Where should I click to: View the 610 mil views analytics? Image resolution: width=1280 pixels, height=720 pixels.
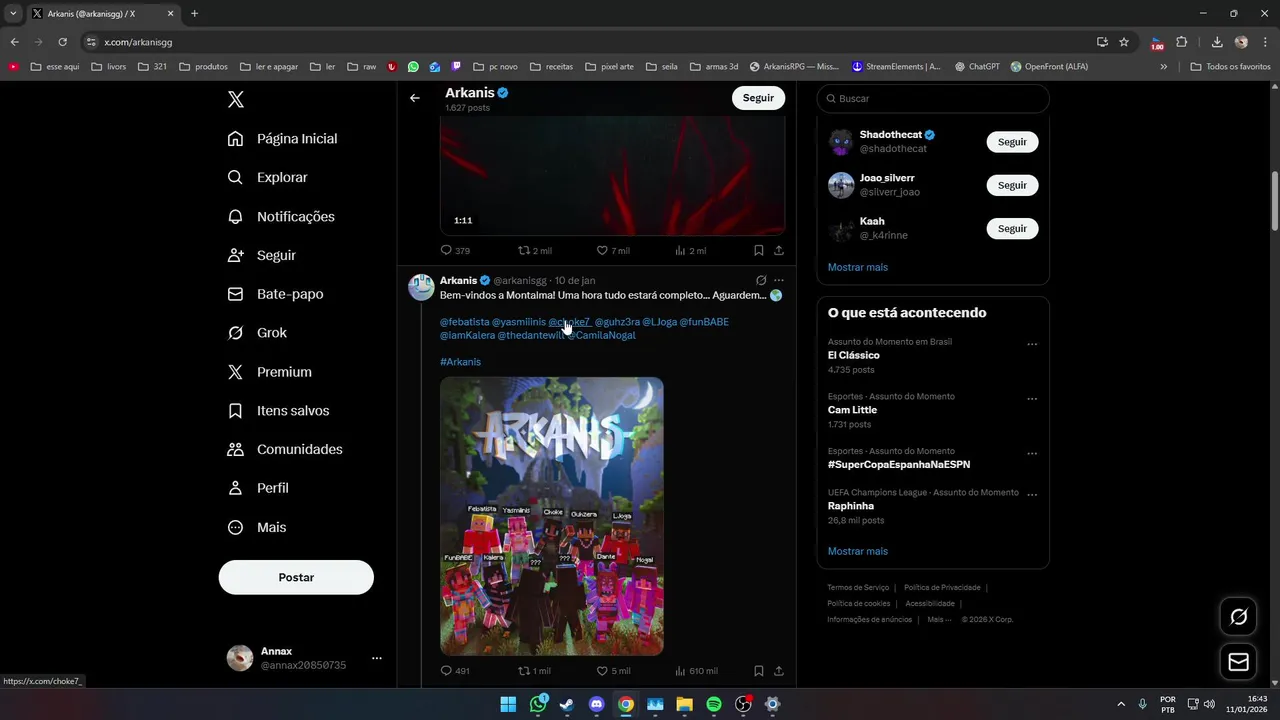(x=696, y=671)
